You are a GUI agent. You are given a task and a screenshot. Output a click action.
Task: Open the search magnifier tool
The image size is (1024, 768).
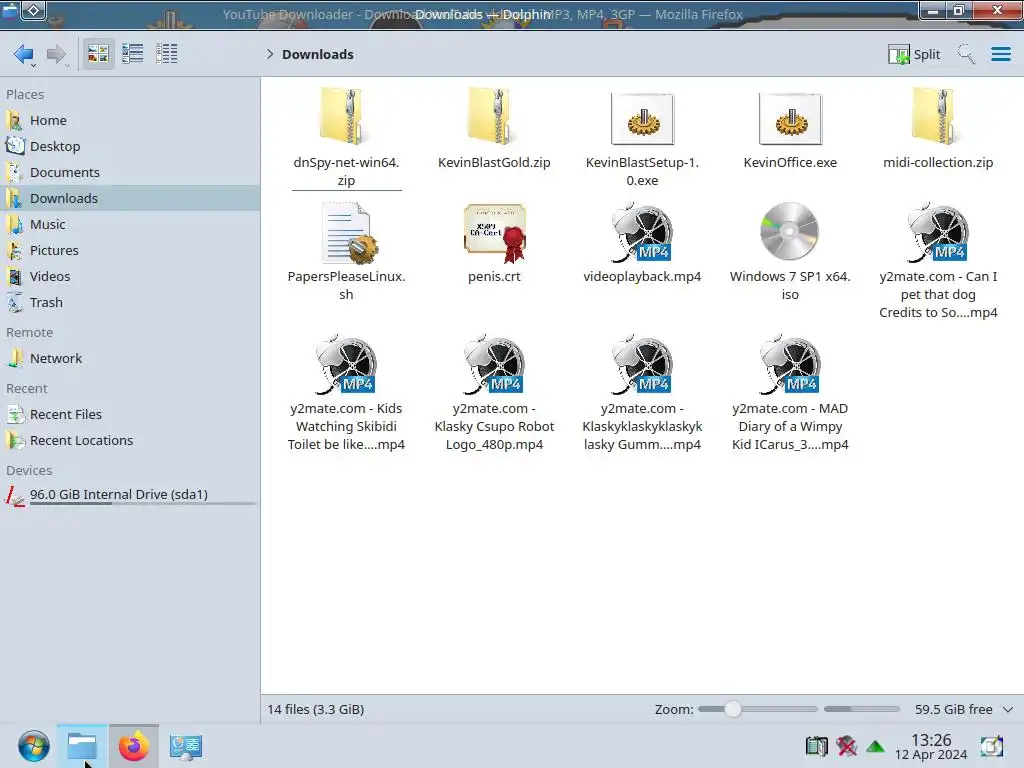(966, 54)
